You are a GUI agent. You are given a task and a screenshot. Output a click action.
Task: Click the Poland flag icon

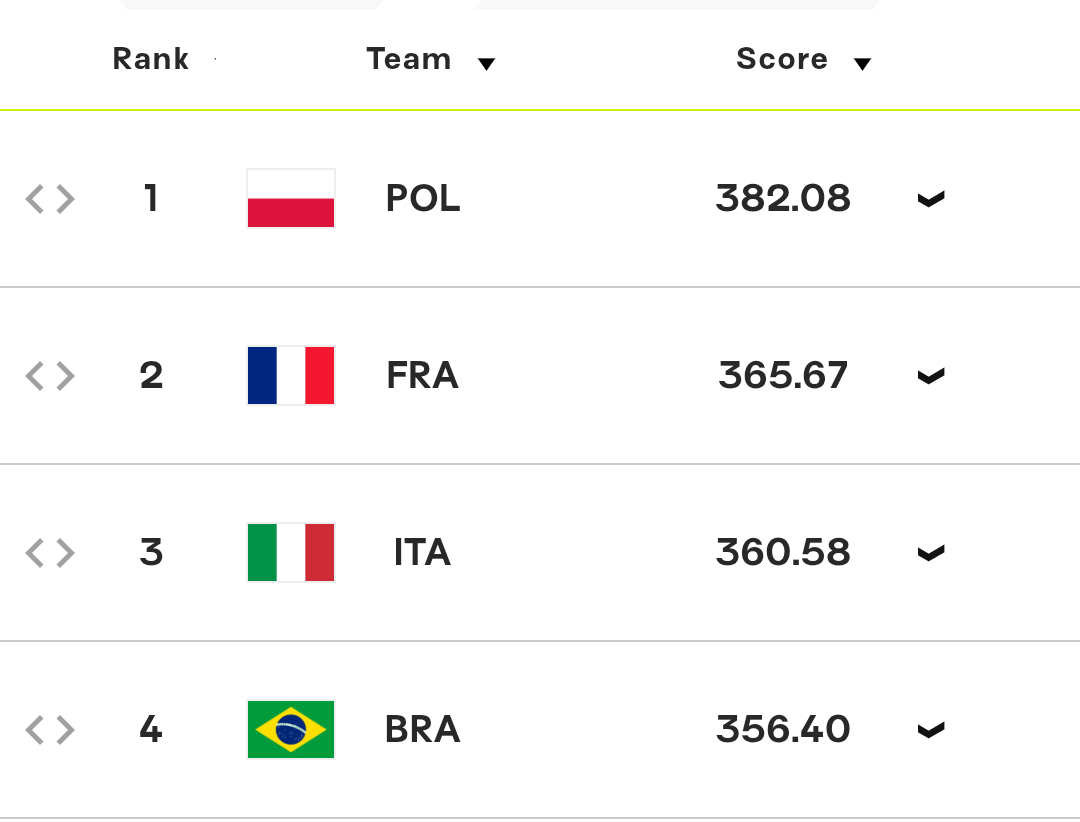click(x=291, y=198)
